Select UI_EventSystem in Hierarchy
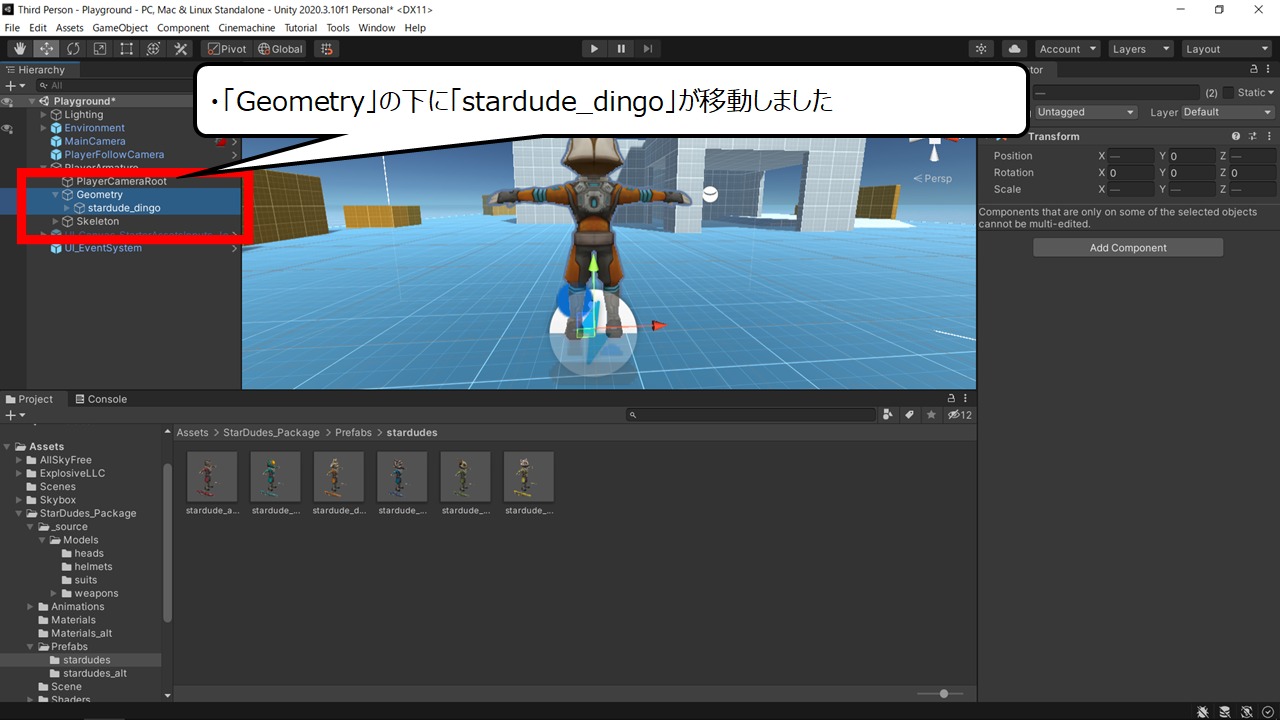1280x720 pixels. 103,248
